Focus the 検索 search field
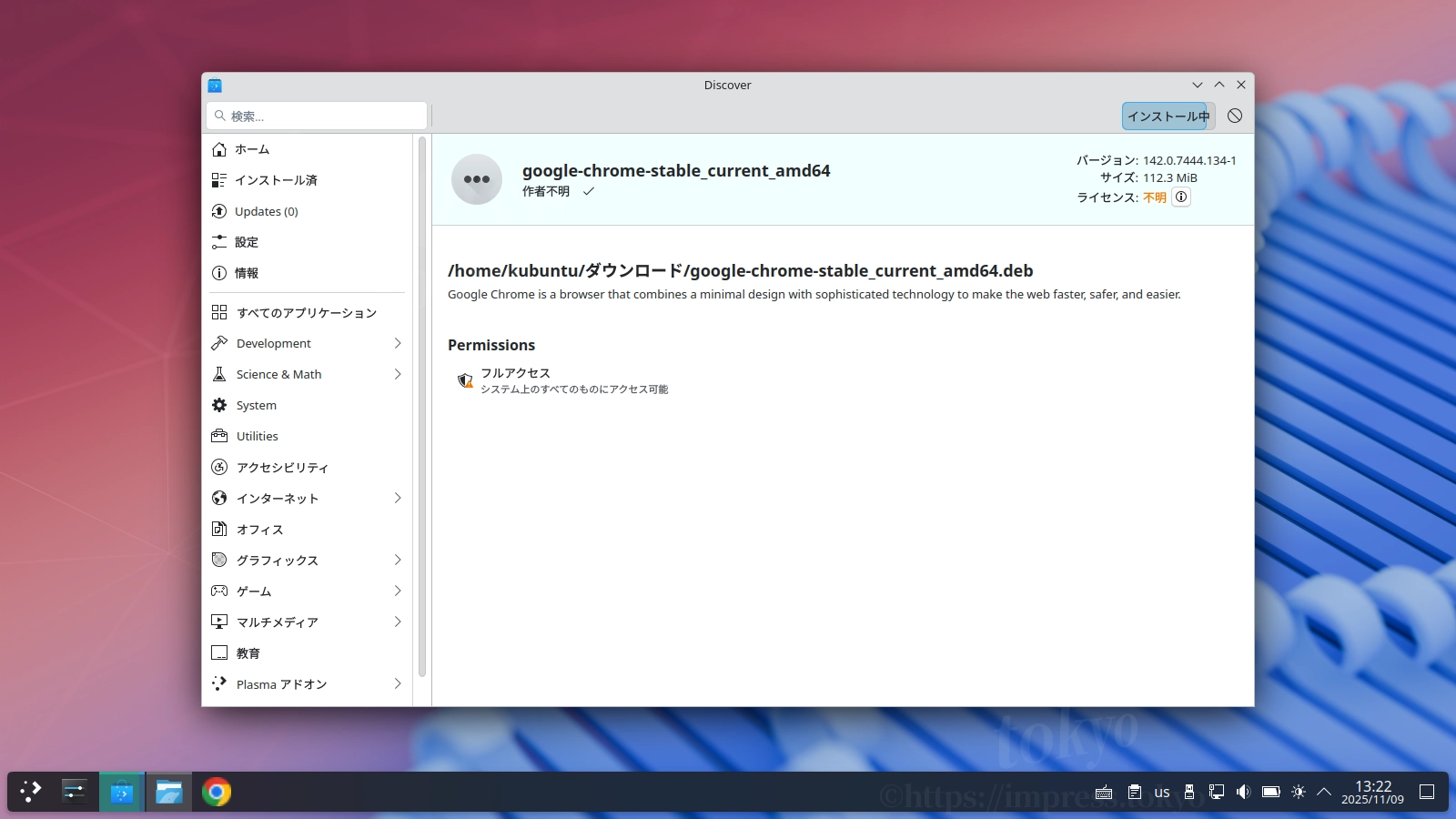The height and width of the screenshot is (819, 1456). [x=317, y=116]
